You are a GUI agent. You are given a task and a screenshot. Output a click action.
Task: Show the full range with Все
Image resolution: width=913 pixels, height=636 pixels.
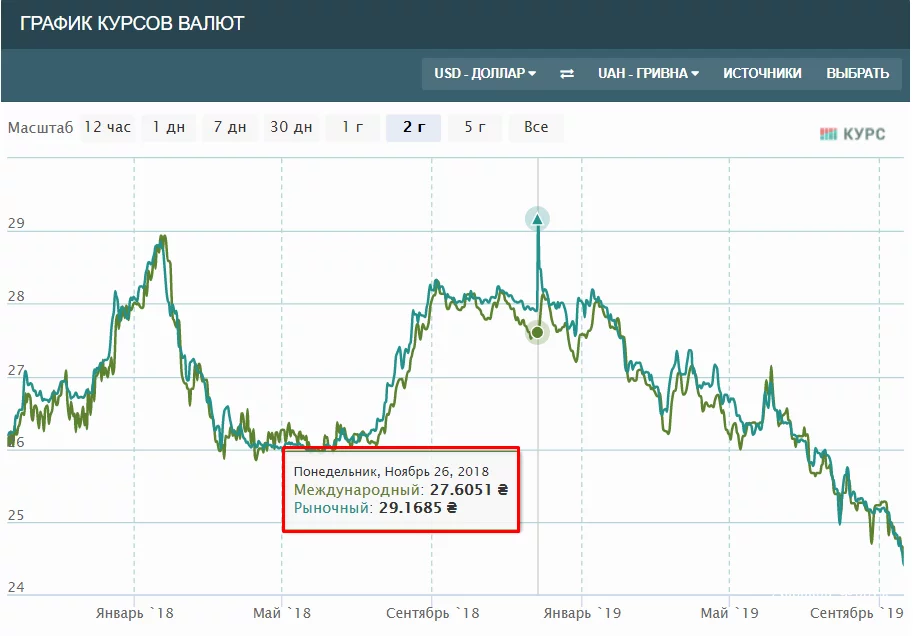coord(536,128)
